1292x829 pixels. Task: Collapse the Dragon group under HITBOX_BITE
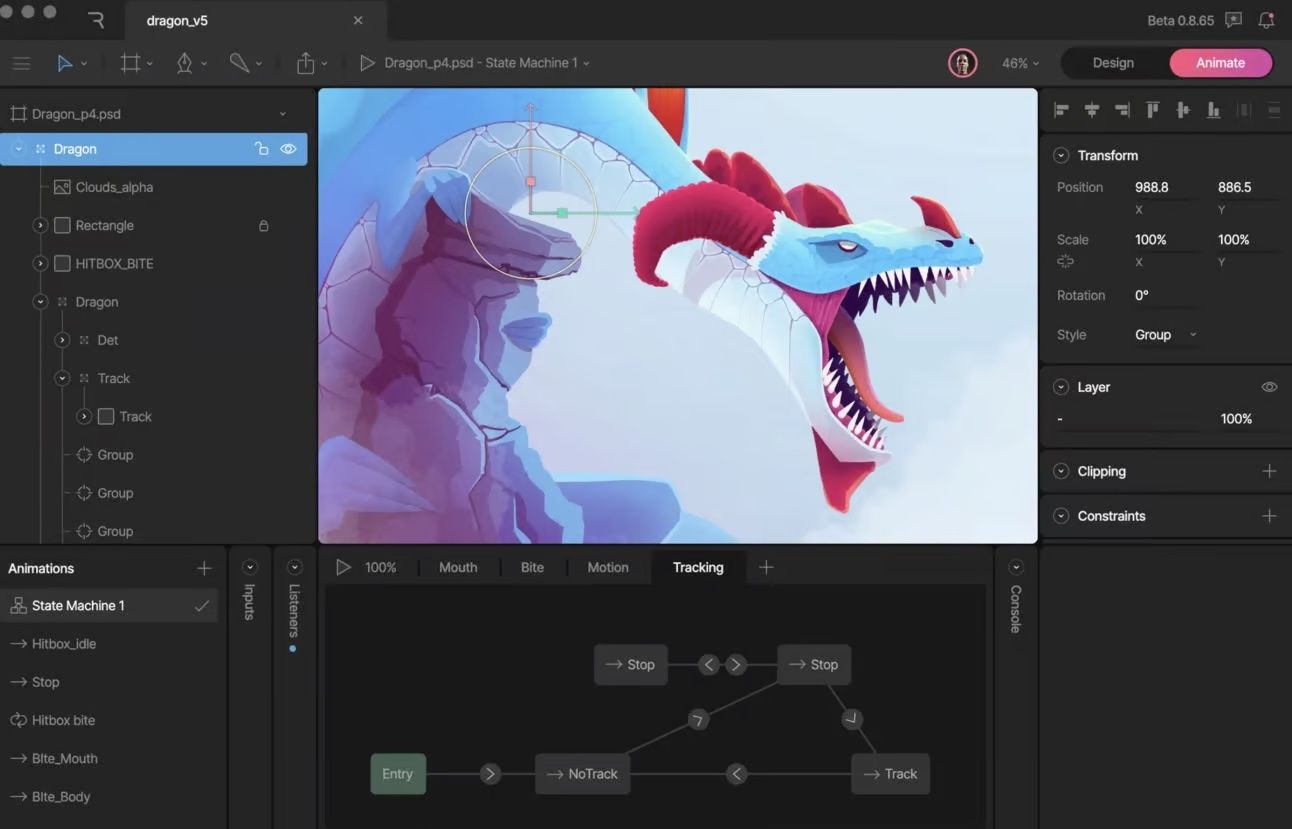point(40,302)
